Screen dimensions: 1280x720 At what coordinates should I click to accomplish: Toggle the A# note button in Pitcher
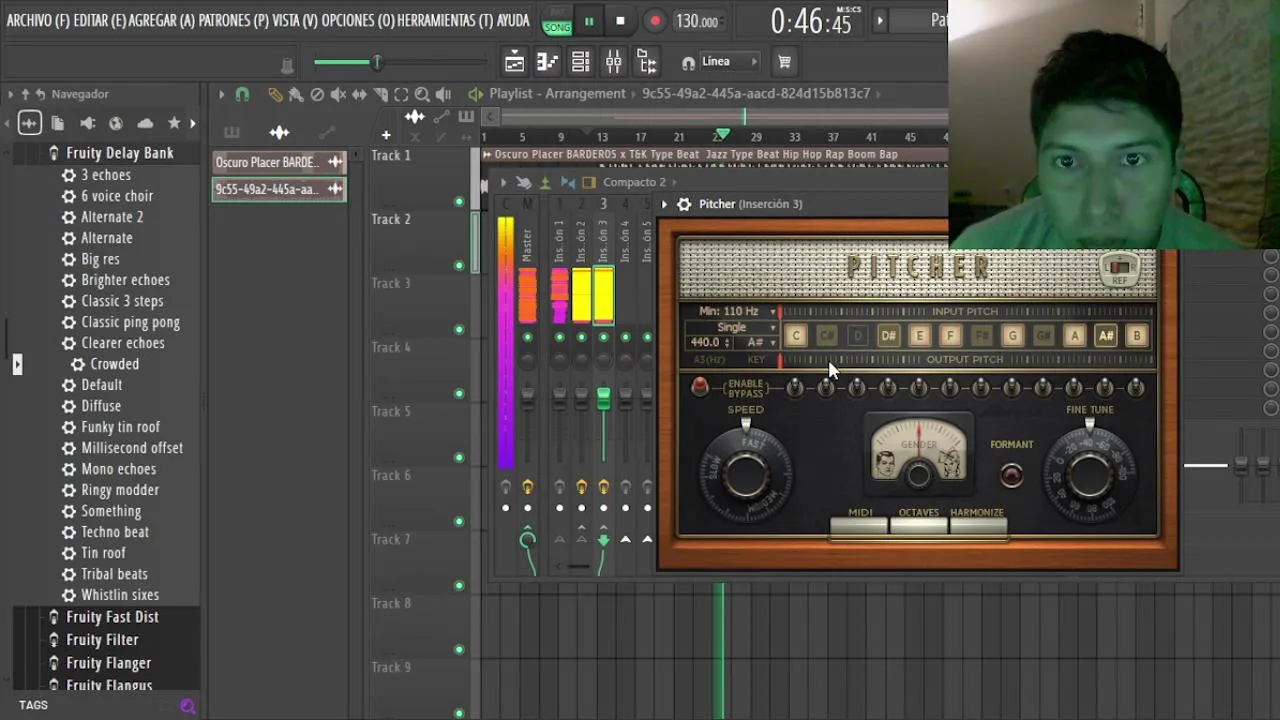pyautogui.click(x=1106, y=336)
